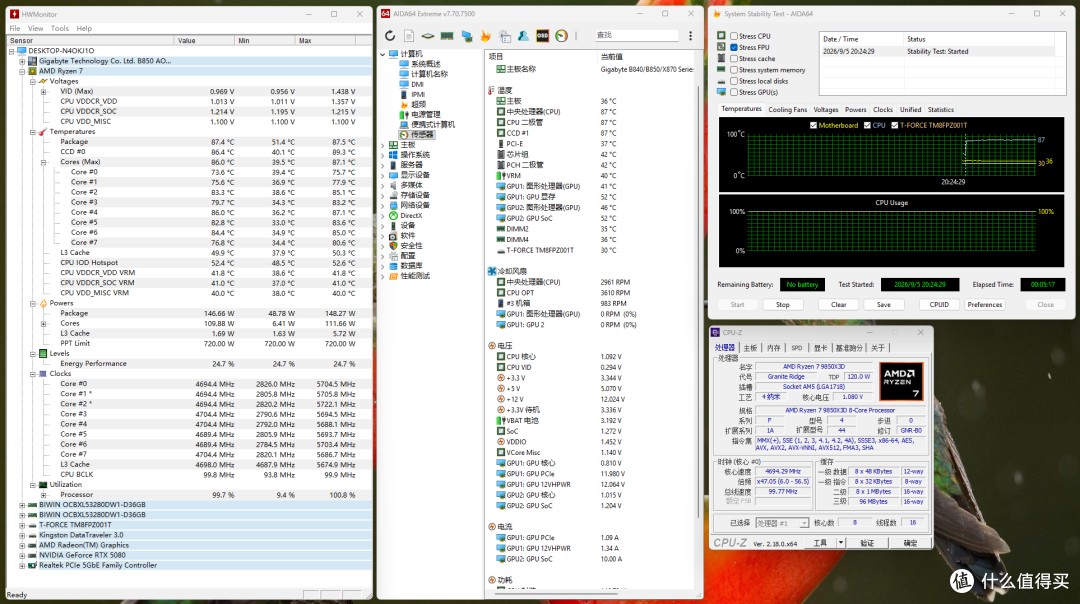Open Tools menu in HWMonitor
The width and height of the screenshot is (1080, 604).
(60, 29)
